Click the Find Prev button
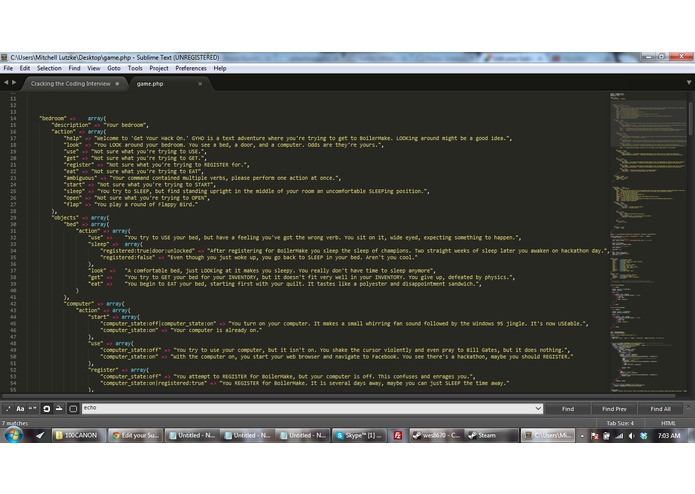This screenshot has height=494, width=695. (x=614, y=409)
